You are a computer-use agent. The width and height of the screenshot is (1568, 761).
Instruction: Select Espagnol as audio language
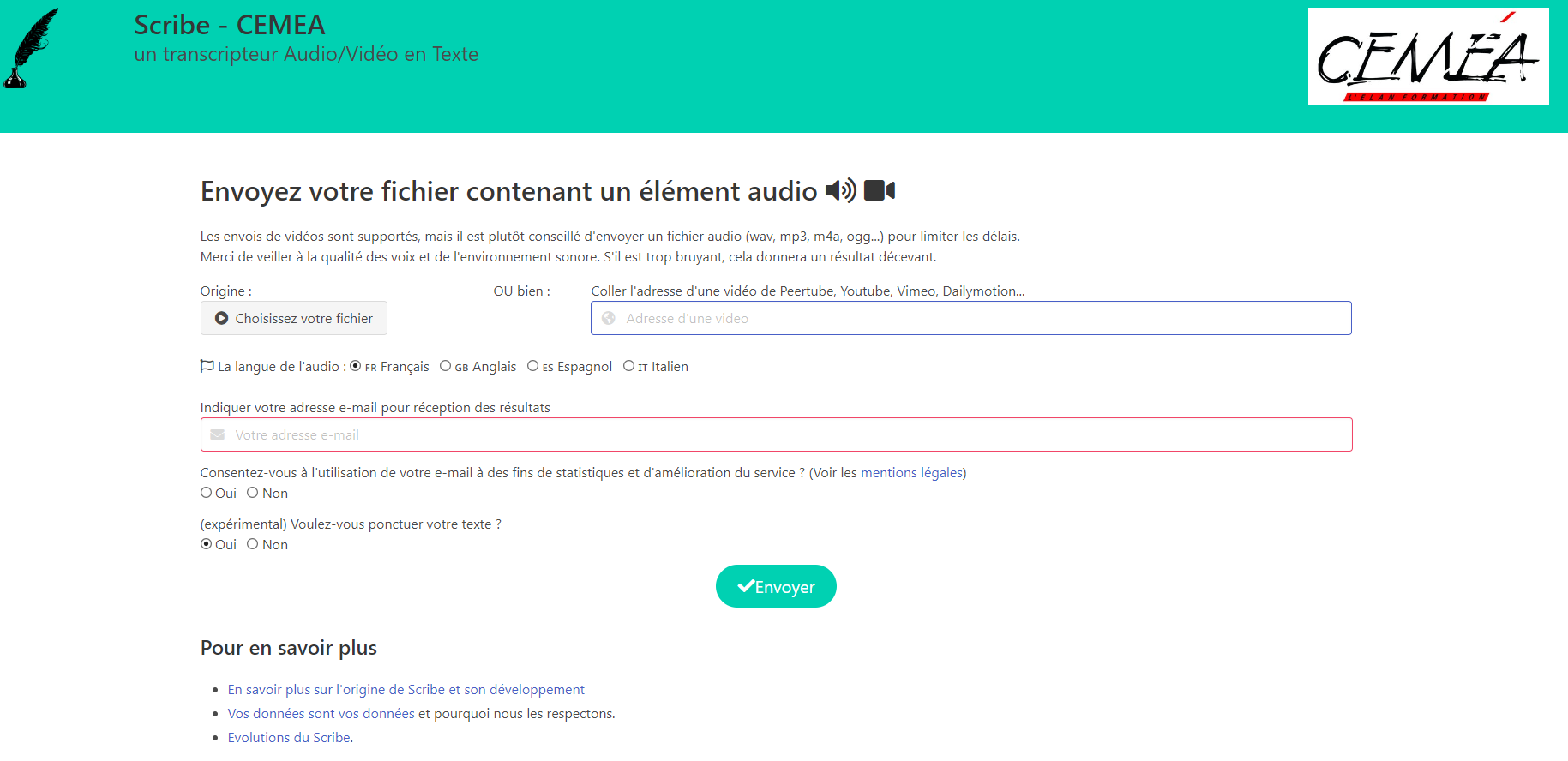click(532, 366)
